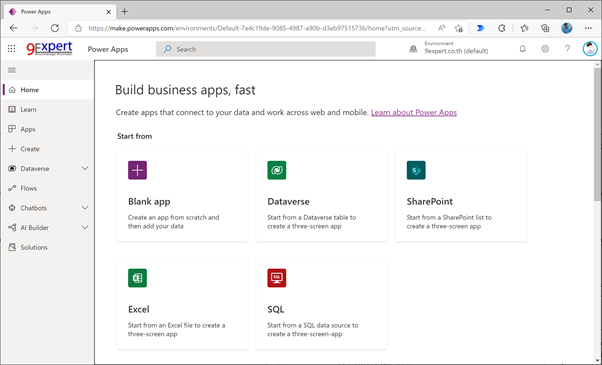This screenshot has width=602, height=365.
Task: Click the purple Blank app plus icon
Action: click(137, 170)
